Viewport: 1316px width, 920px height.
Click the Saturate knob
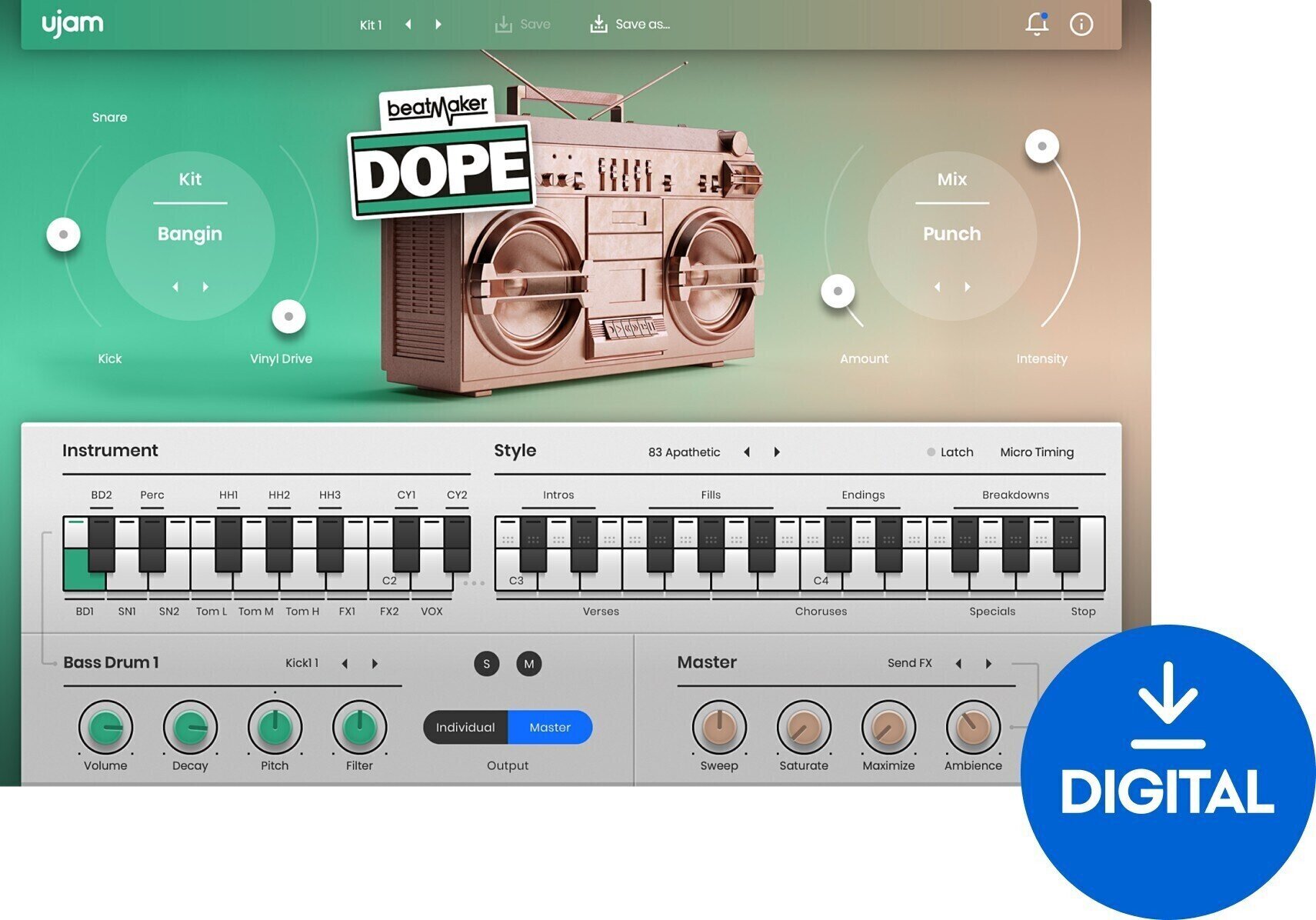pyautogui.click(x=804, y=728)
